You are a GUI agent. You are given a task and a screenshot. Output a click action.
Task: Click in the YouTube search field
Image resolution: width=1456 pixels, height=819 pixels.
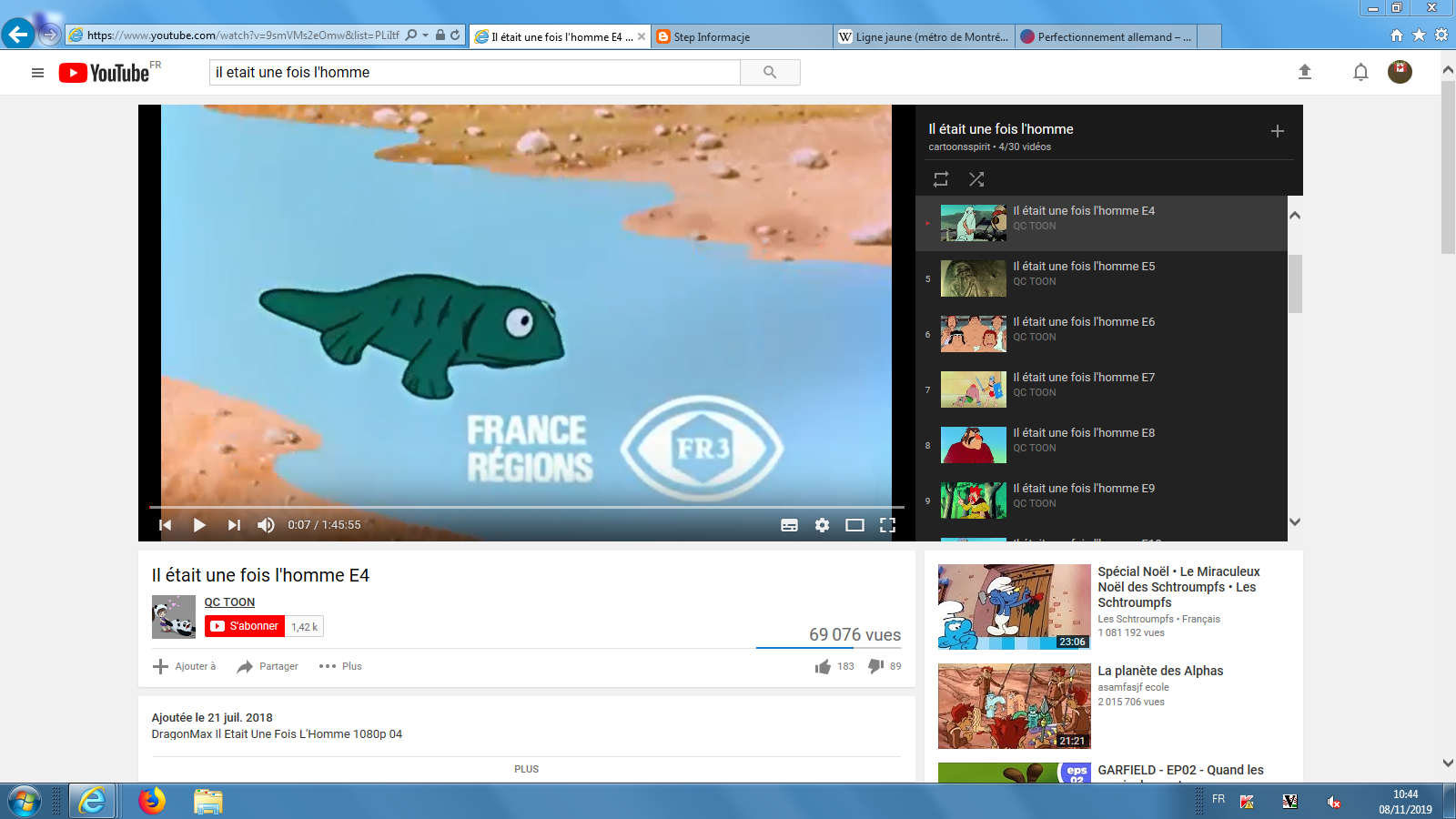[475, 73]
